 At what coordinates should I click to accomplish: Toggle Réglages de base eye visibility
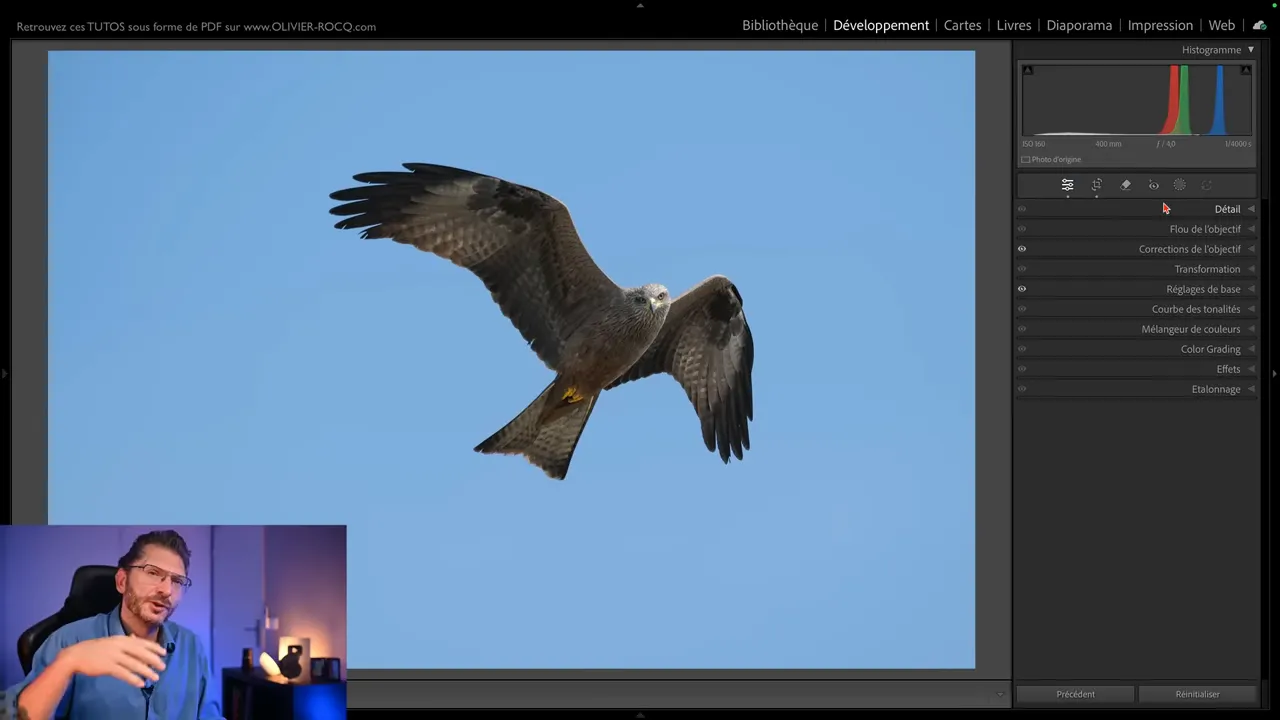[x=1022, y=289]
